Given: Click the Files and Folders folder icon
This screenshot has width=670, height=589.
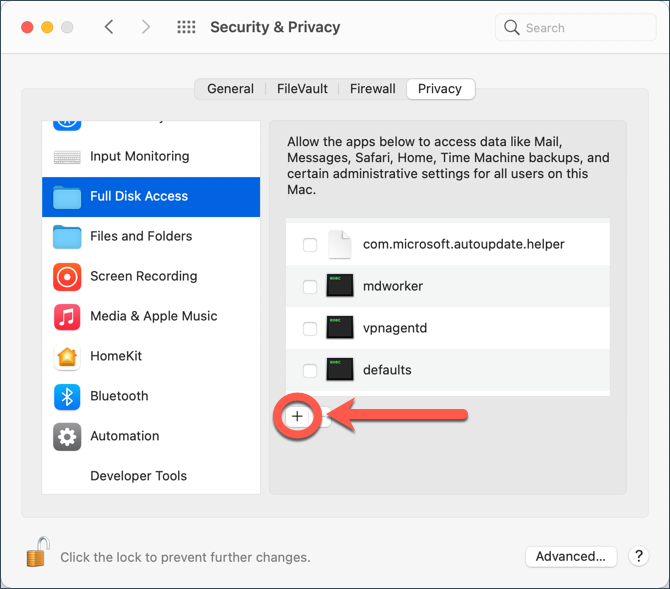Looking at the screenshot, I should click(67, 237).
